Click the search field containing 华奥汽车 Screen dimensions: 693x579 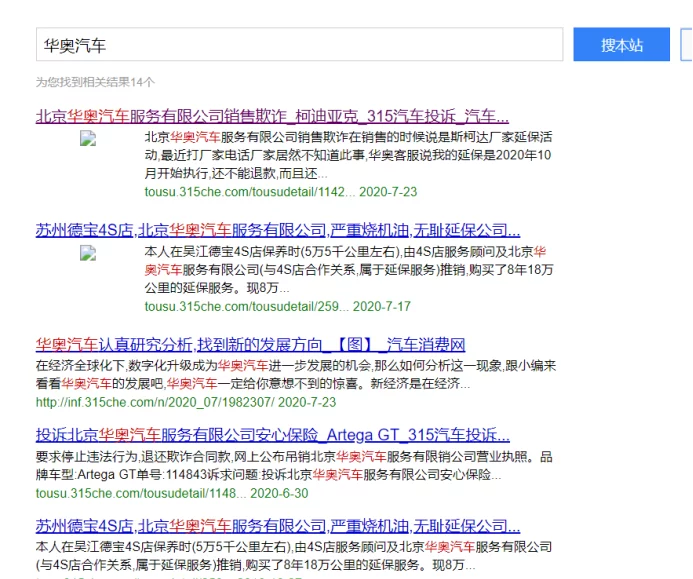click(x=299, y=45)
